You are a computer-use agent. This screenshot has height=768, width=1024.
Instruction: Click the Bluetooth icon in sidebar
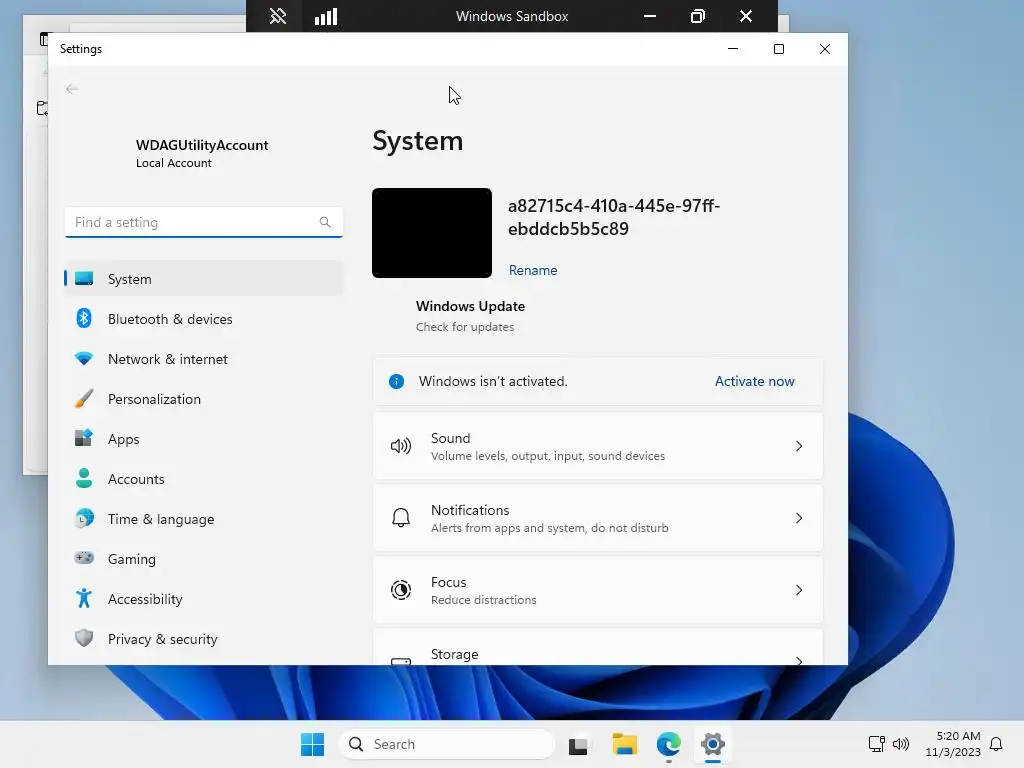[84, 318]
